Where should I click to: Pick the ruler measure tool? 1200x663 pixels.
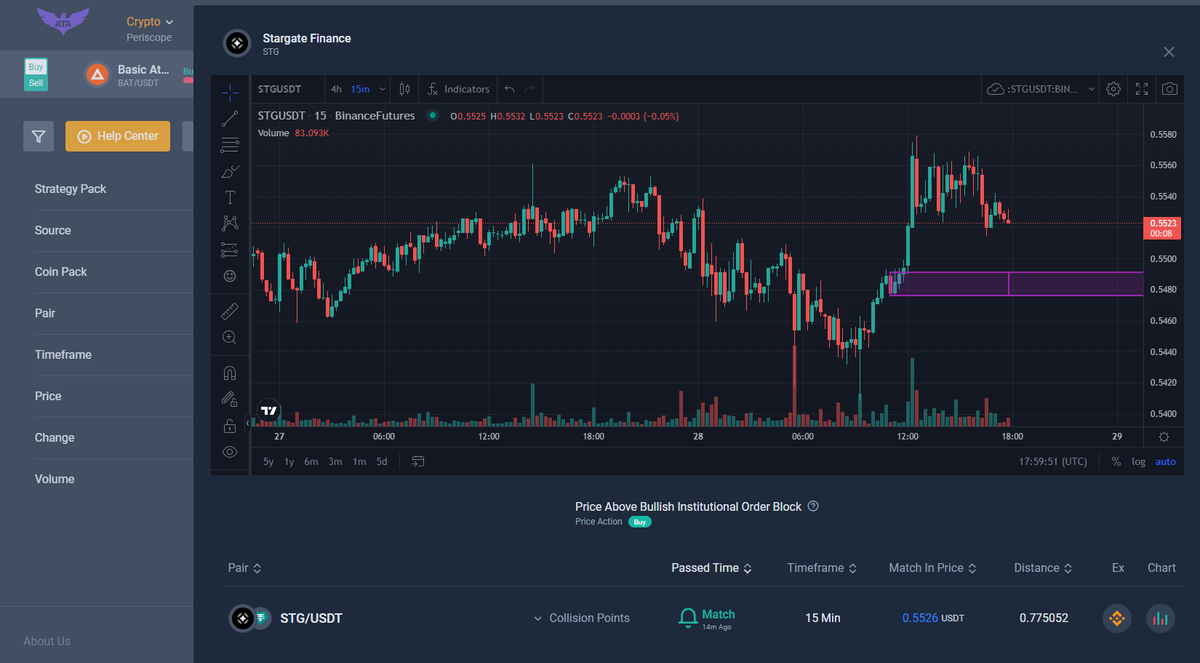(230, 311)
